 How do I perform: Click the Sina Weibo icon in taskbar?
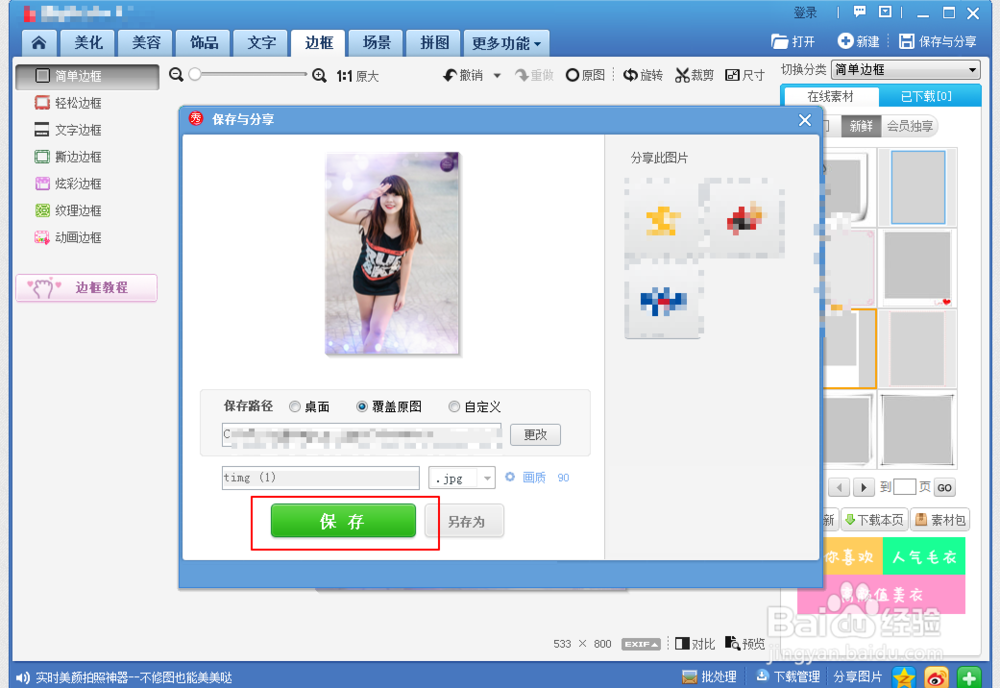pyautogui.click(x=937, y=677)
